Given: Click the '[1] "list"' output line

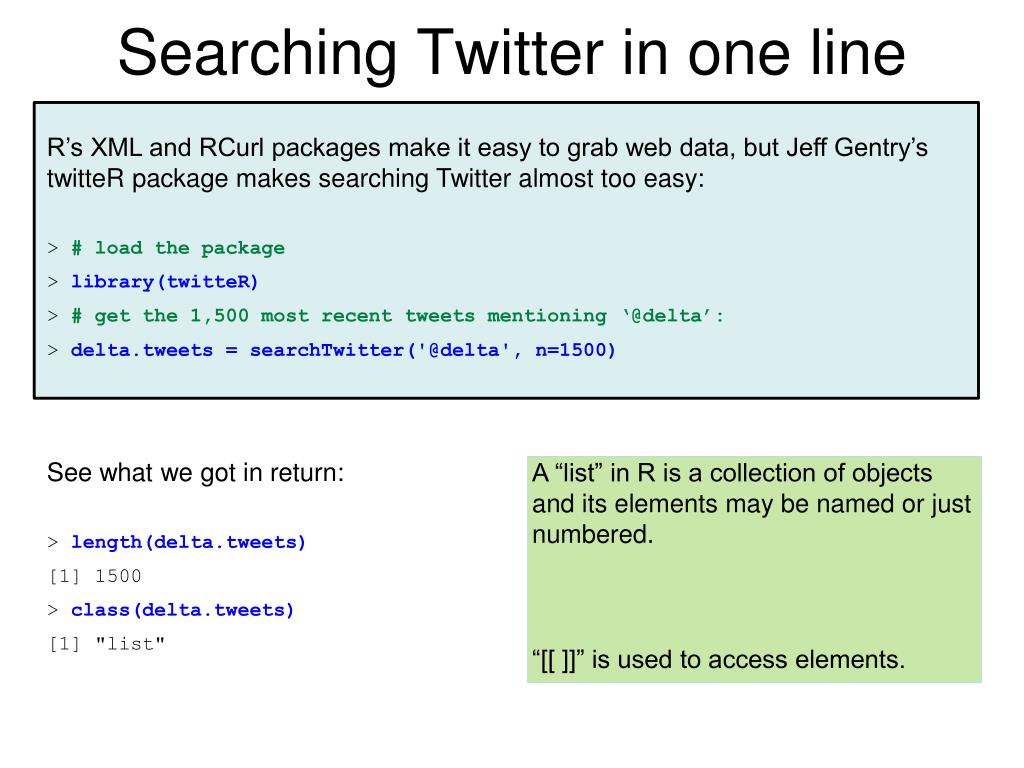Looking at the screenshot, I should click(106, 644).
